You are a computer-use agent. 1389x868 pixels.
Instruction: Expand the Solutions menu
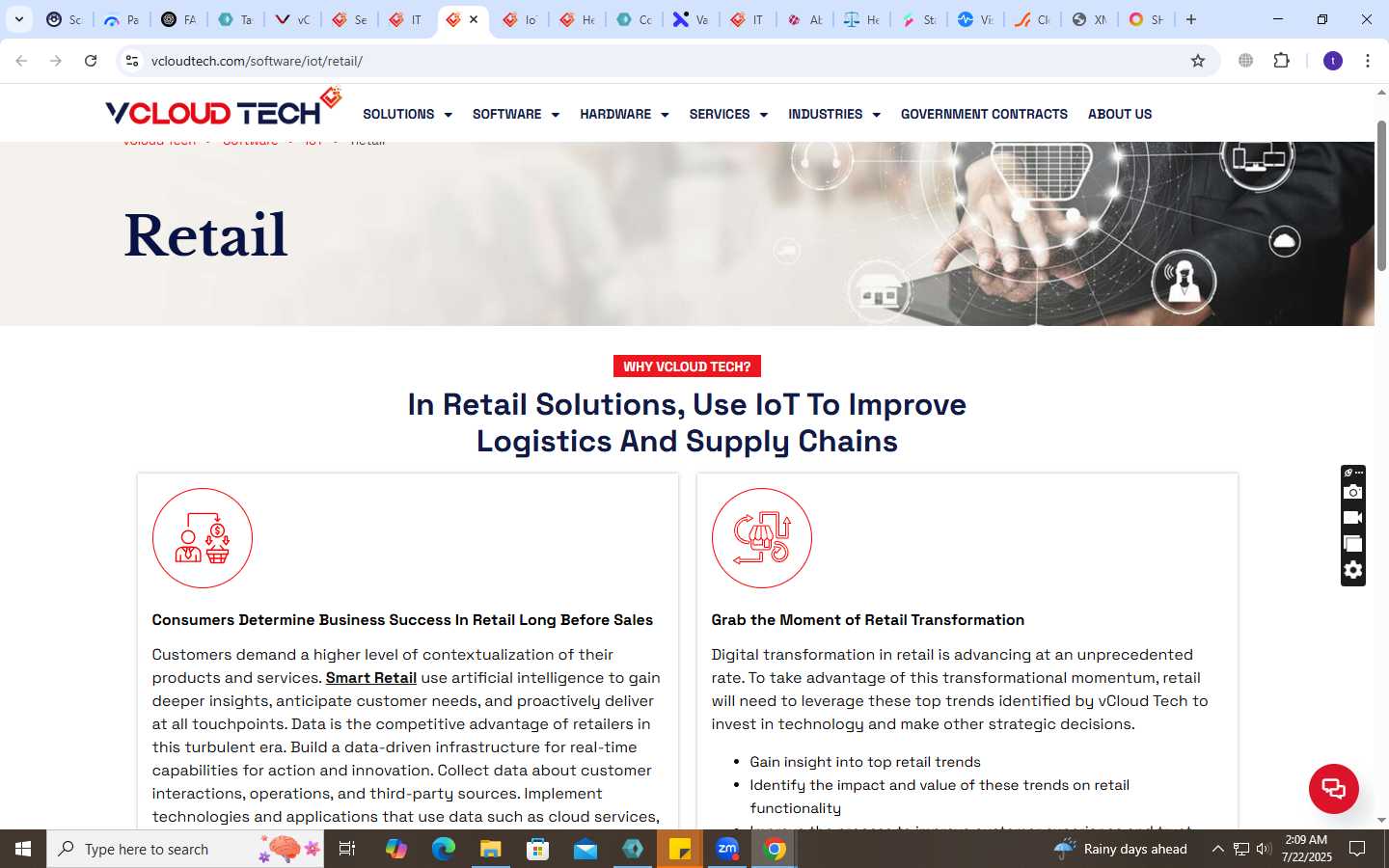pyautogui.click(x=407, y=114)
